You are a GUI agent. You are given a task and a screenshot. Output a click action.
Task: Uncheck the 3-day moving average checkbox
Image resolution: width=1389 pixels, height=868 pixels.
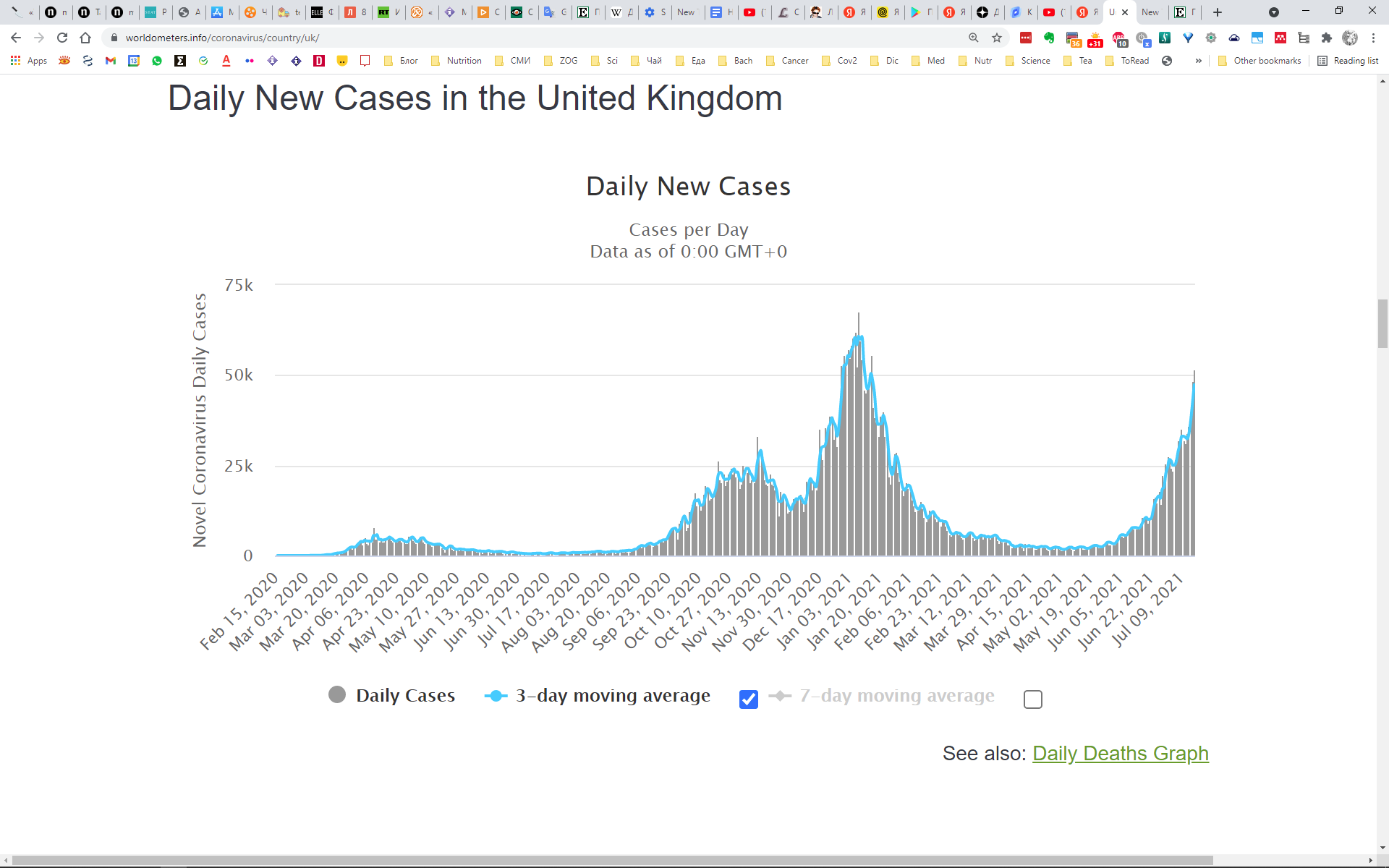coord(749,699)
